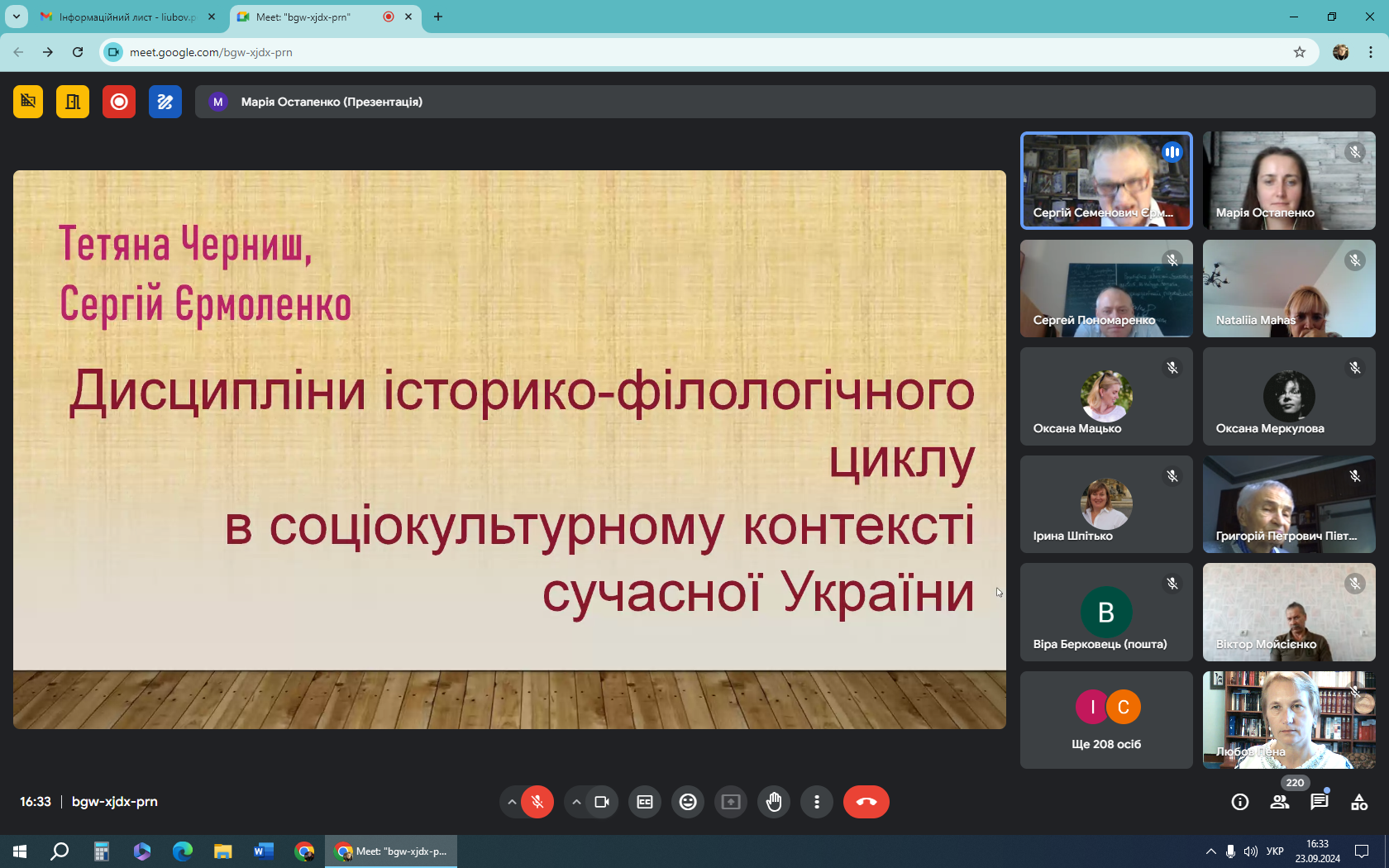Expand video settings arrow beside camera
This screenshot has height=868, width=1389.
576,802
